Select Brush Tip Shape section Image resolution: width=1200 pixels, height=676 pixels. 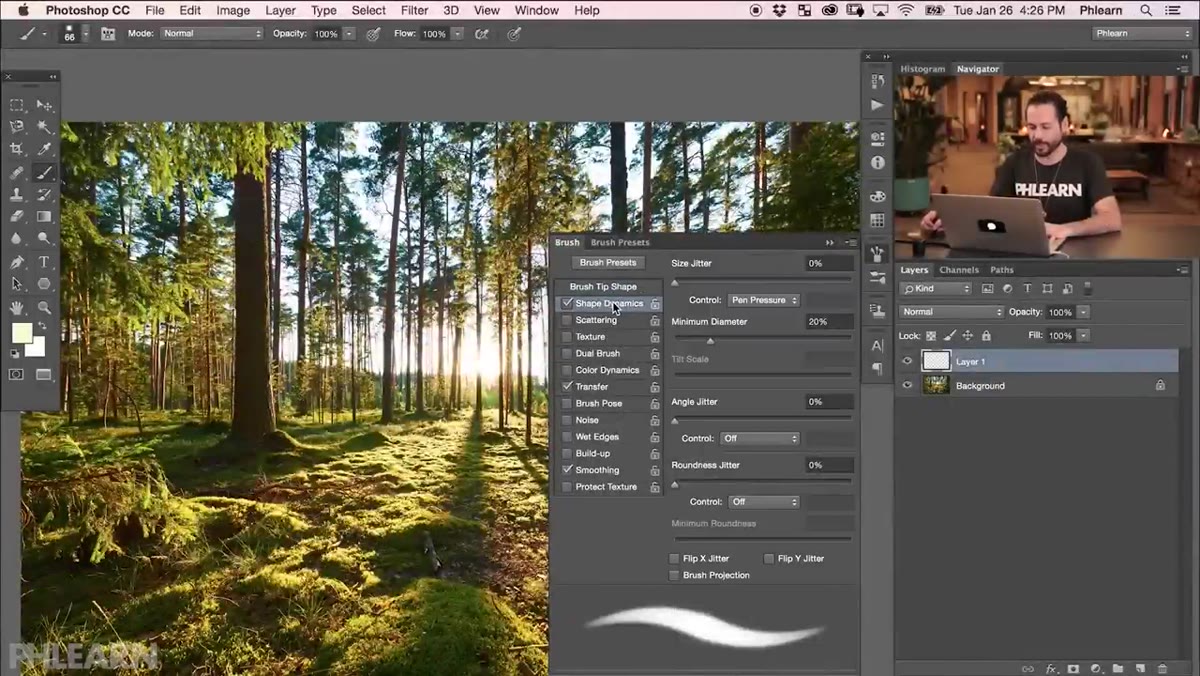(603, 287)
